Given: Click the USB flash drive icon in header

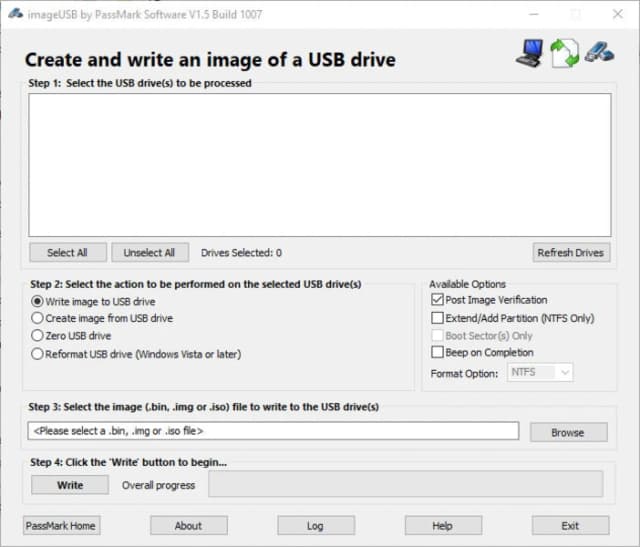Looking at the screenshot, I should (x=599, y=52).
